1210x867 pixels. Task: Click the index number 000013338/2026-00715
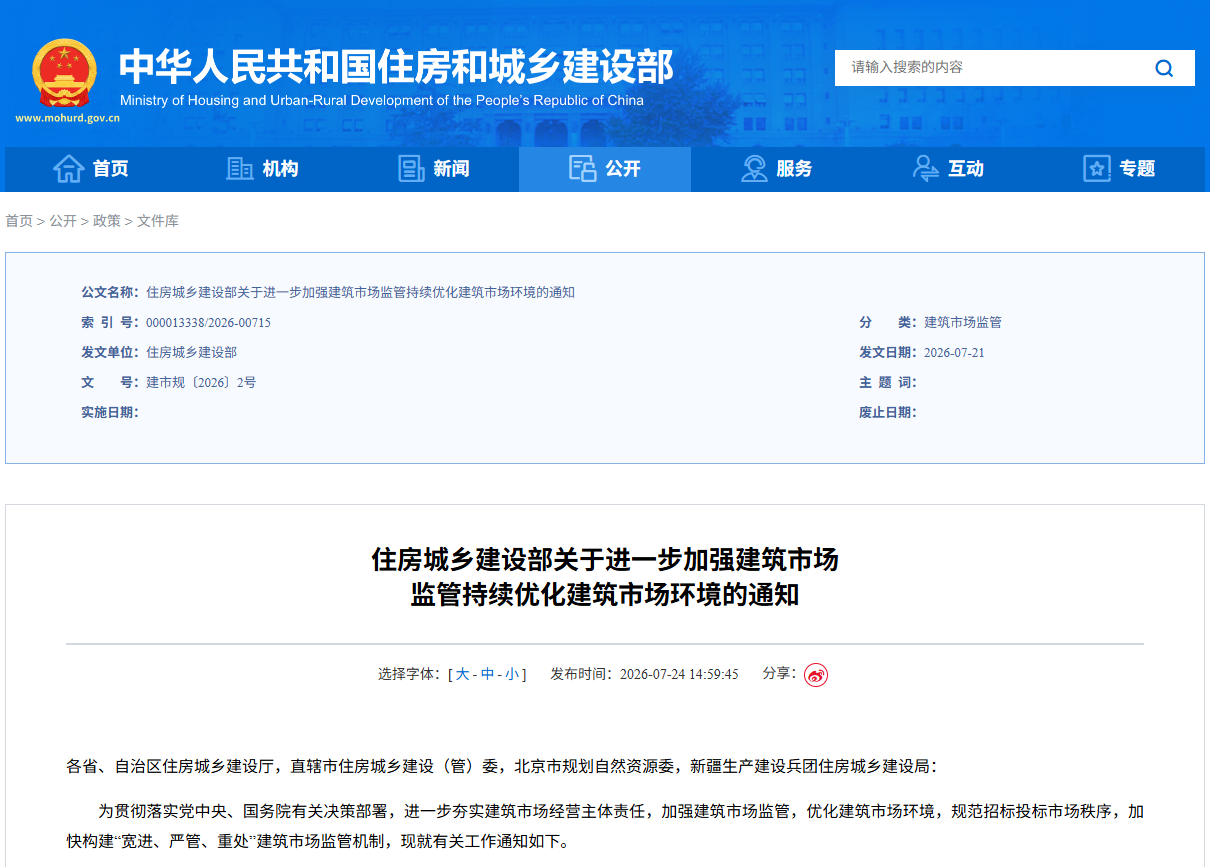[208, 323]
